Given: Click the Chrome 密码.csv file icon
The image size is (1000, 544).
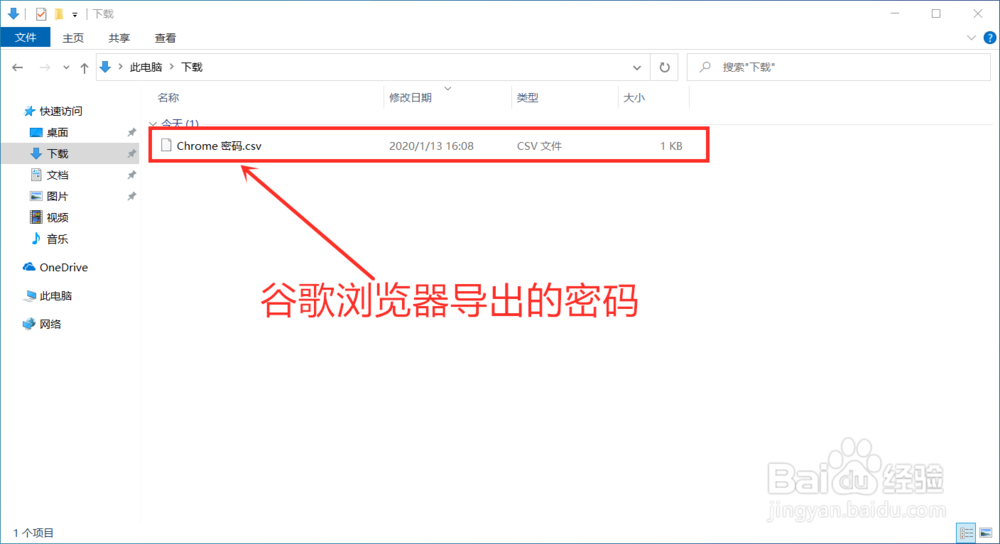Looking at the screenshot, I should click(x=166, y=145).
